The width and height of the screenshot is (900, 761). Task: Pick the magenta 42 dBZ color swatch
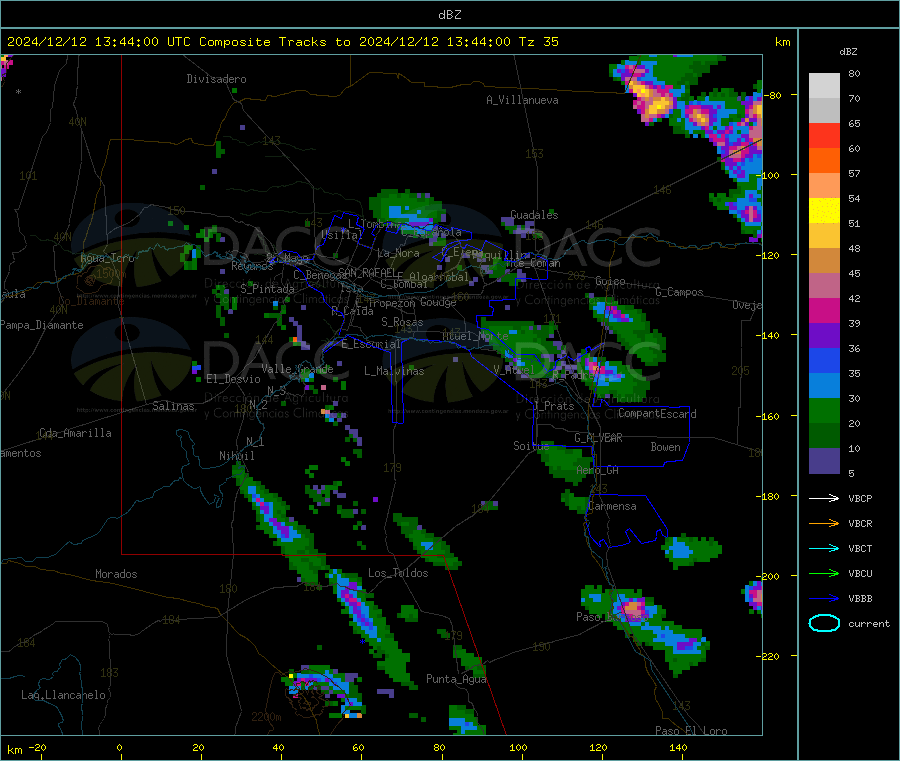point(824,310)
